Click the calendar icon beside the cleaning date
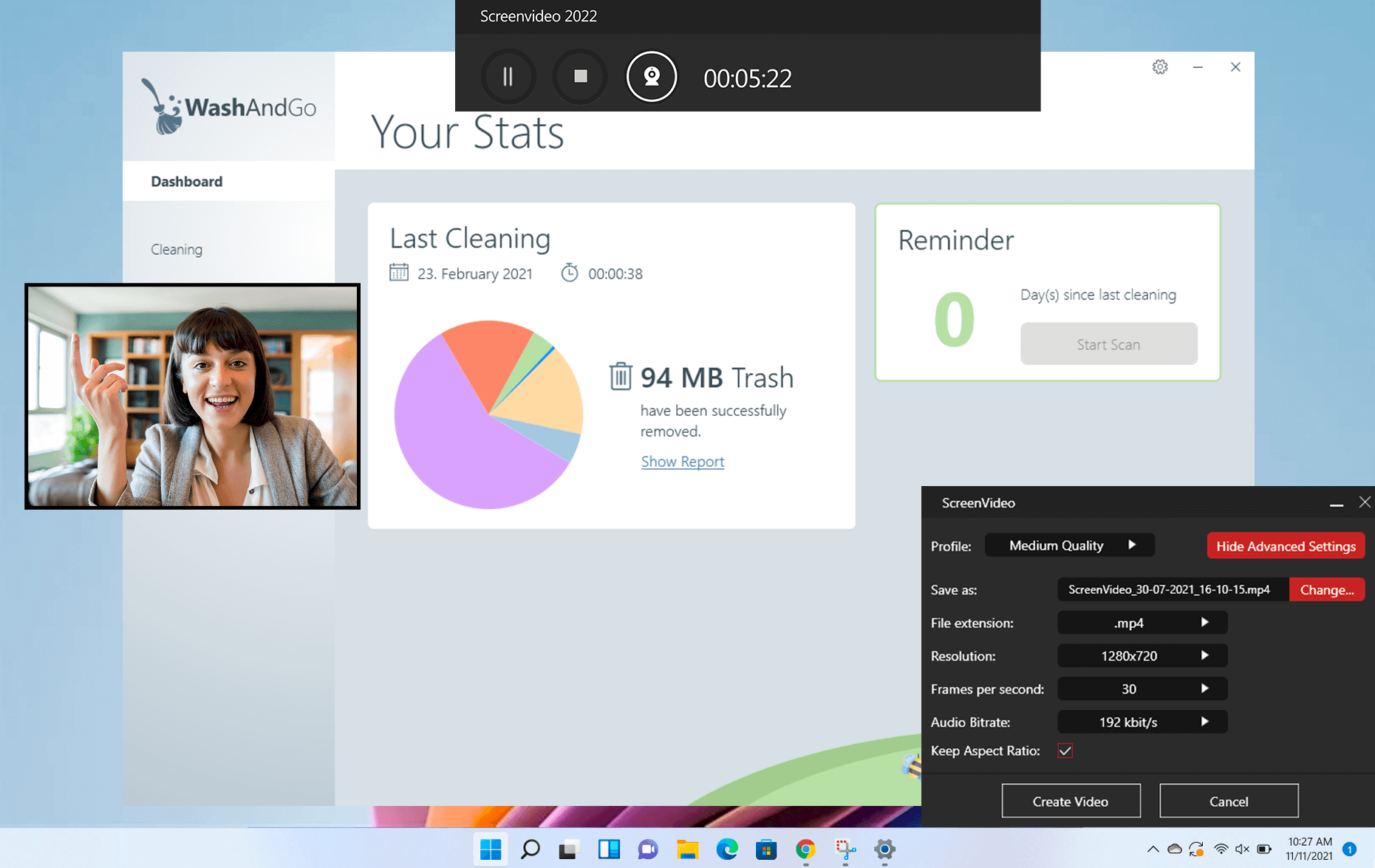The image size is (1375, 868). (399, 273)
